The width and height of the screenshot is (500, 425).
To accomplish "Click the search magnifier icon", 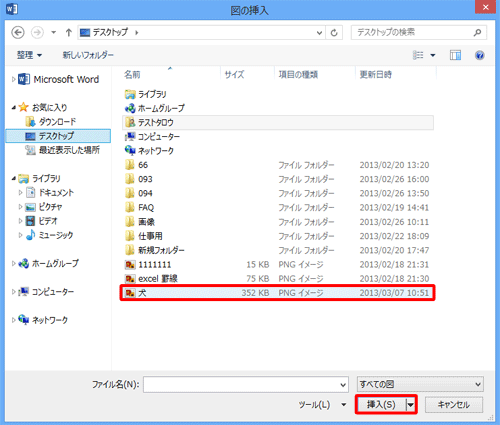I will click(x=477, y=32).
